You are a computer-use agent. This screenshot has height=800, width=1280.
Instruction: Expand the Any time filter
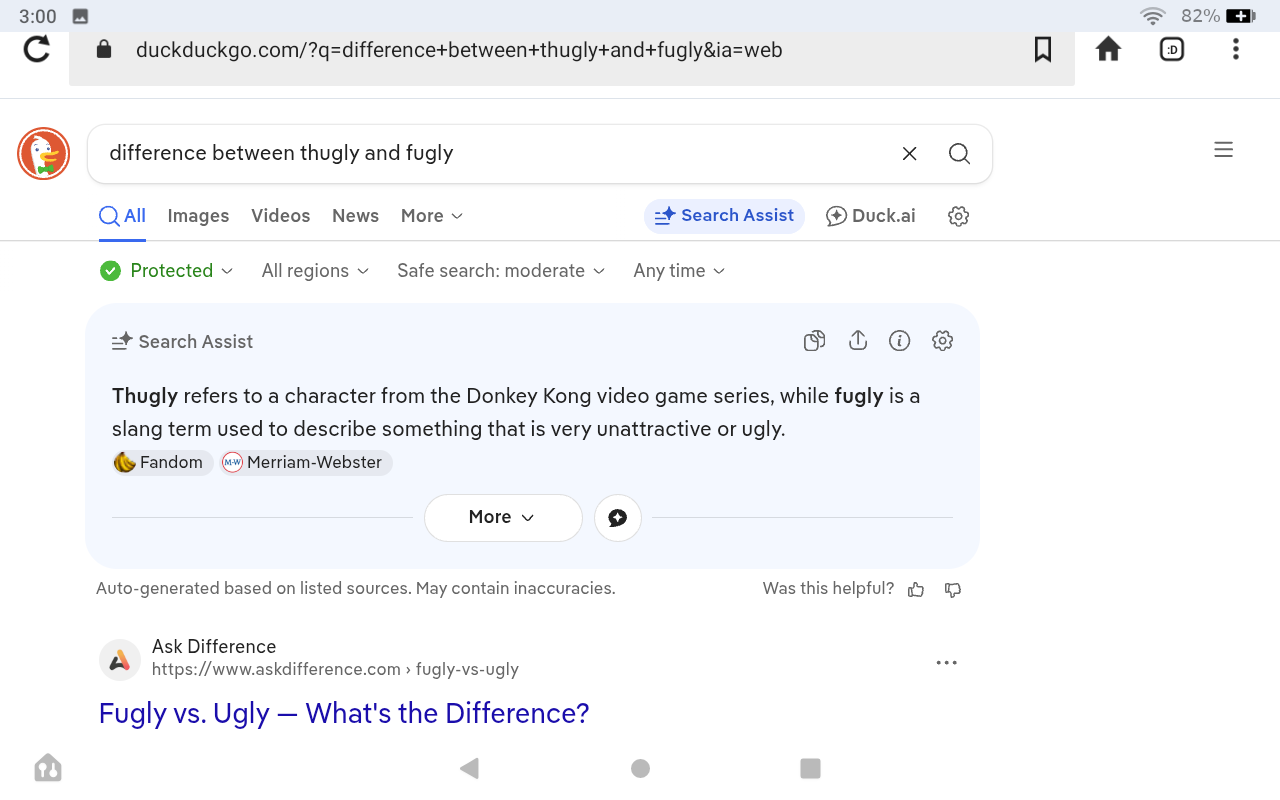679,271
